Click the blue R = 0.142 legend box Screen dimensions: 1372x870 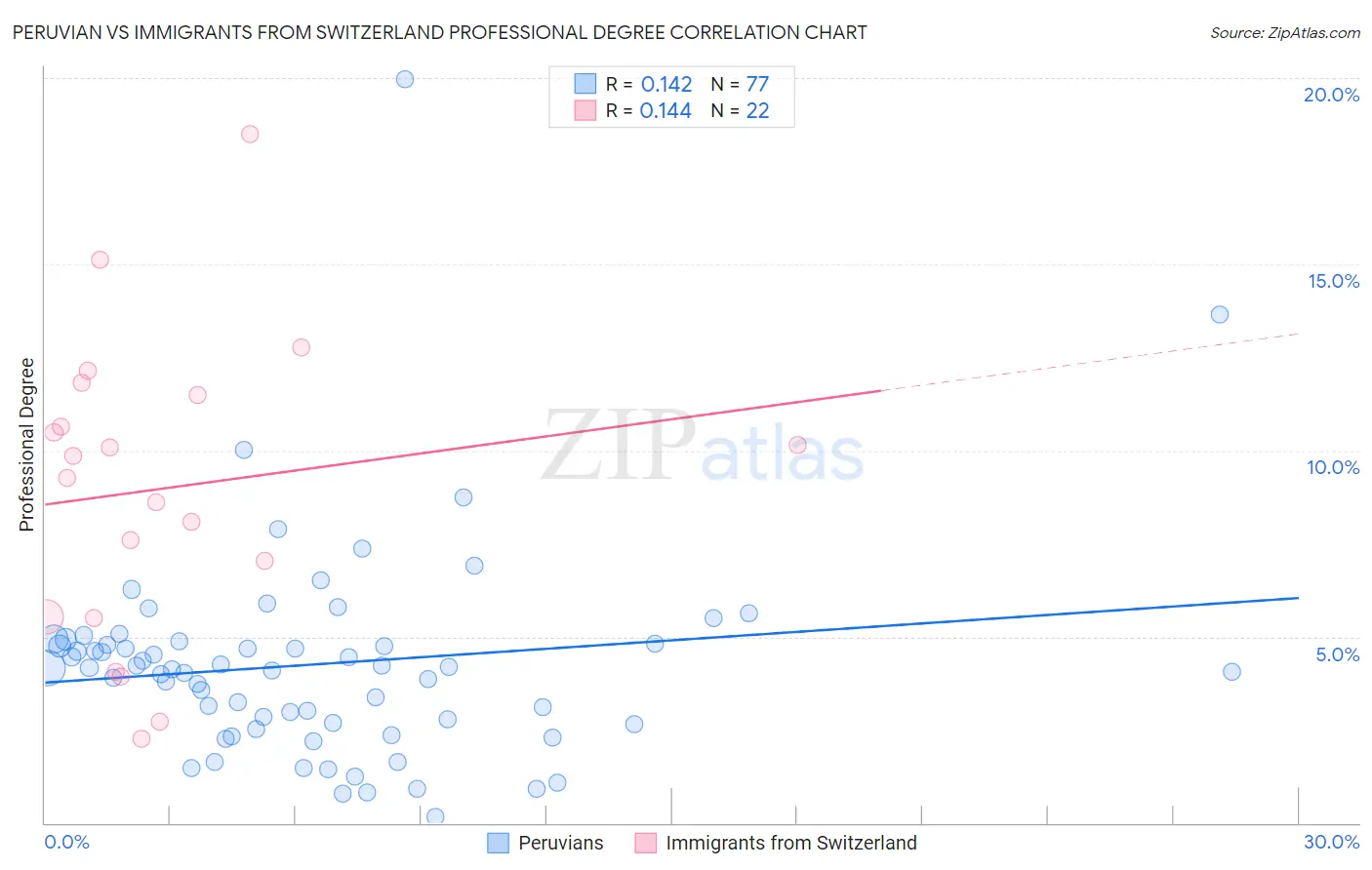(585, 84)
